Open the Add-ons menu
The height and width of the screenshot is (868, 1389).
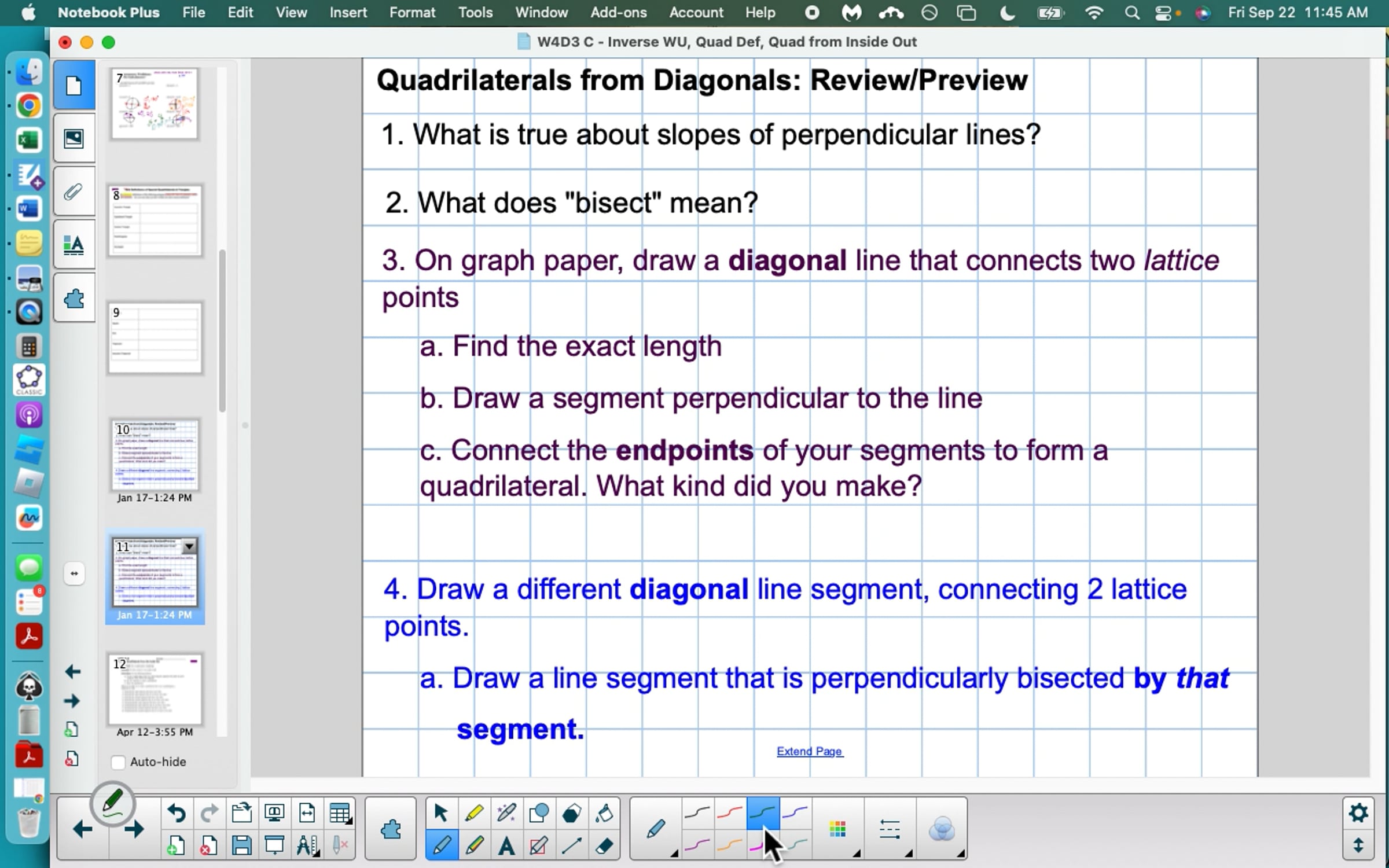click(x=618, y=12)
